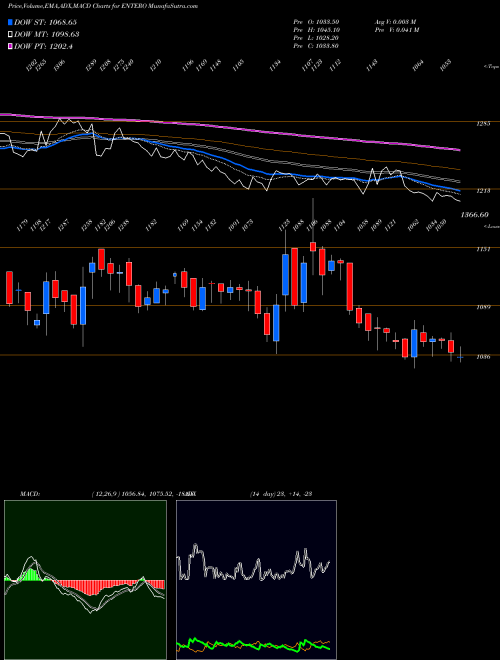Image resolution: width=500 pixels, height=660 pixels.
Task: Click the 1131 candlestick axis label
Action: tap(484, 249)
